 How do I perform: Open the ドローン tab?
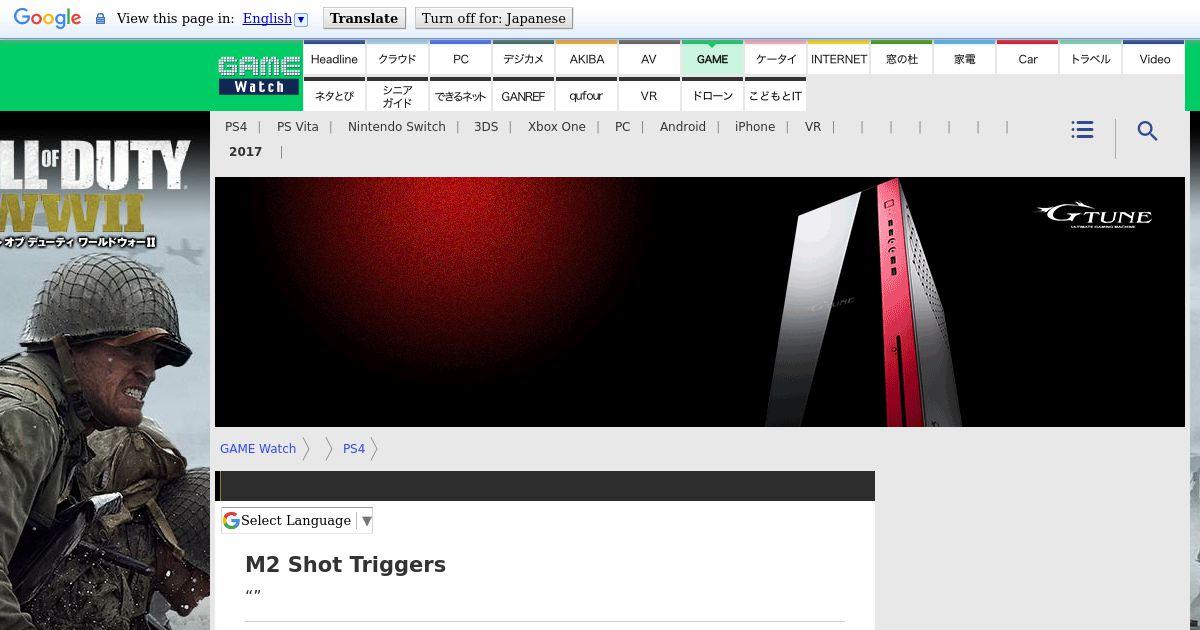pos(712,95)
